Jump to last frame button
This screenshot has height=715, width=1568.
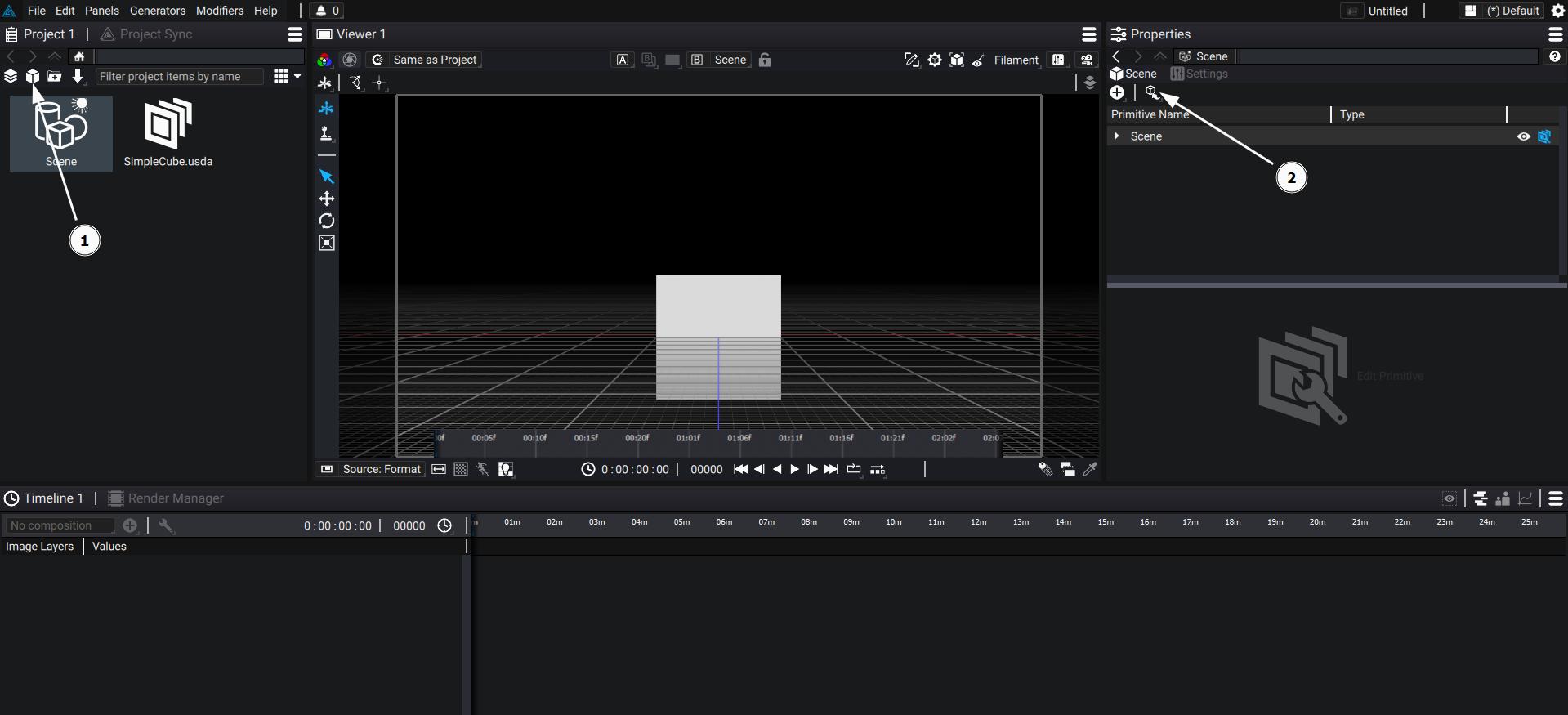[x=831, y=469]
